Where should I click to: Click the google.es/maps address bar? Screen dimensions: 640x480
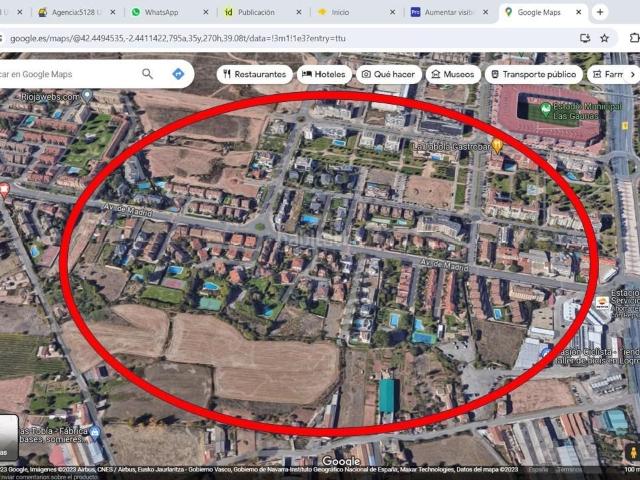(x=286, y=38)
